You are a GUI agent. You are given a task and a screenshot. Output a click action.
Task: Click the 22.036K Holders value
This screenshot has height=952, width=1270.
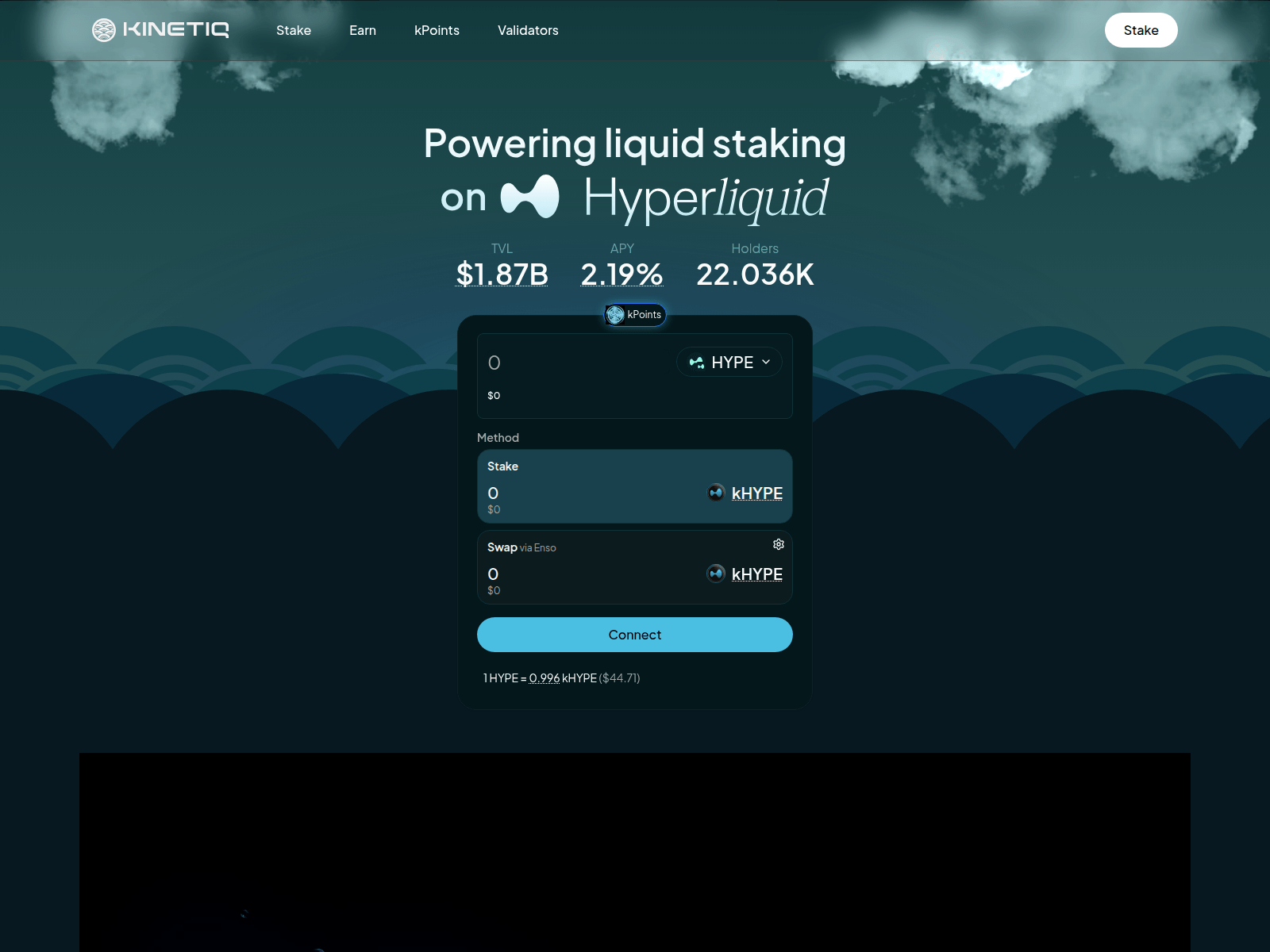(755, 274)
